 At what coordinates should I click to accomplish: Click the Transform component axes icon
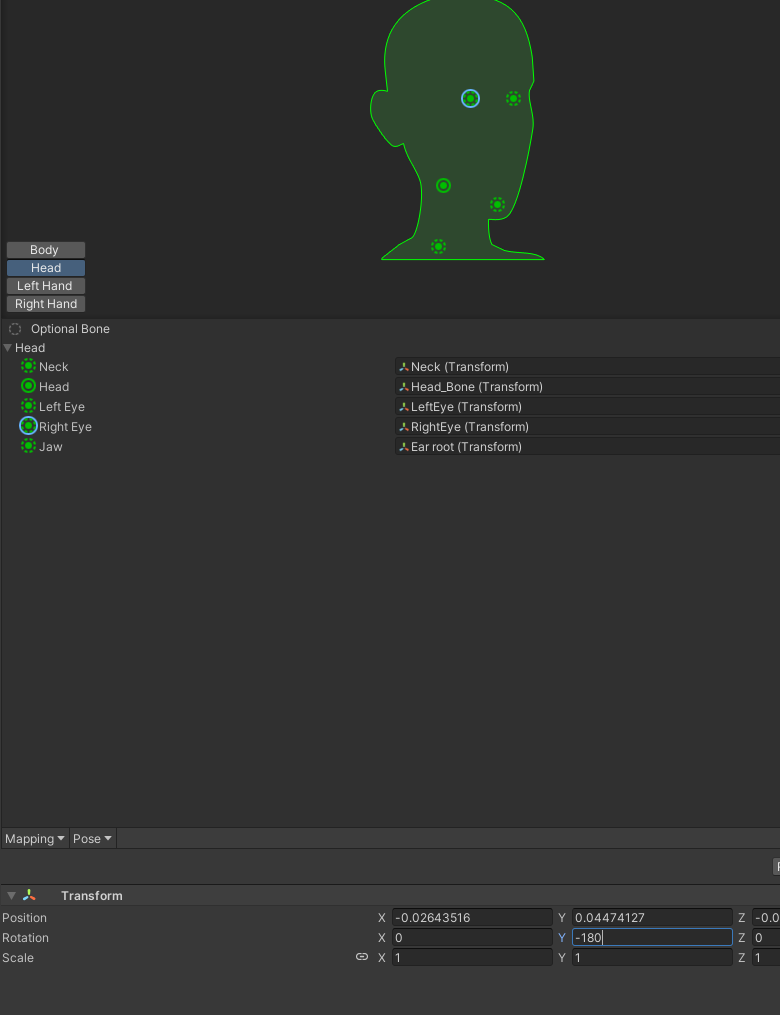(29, 895)
